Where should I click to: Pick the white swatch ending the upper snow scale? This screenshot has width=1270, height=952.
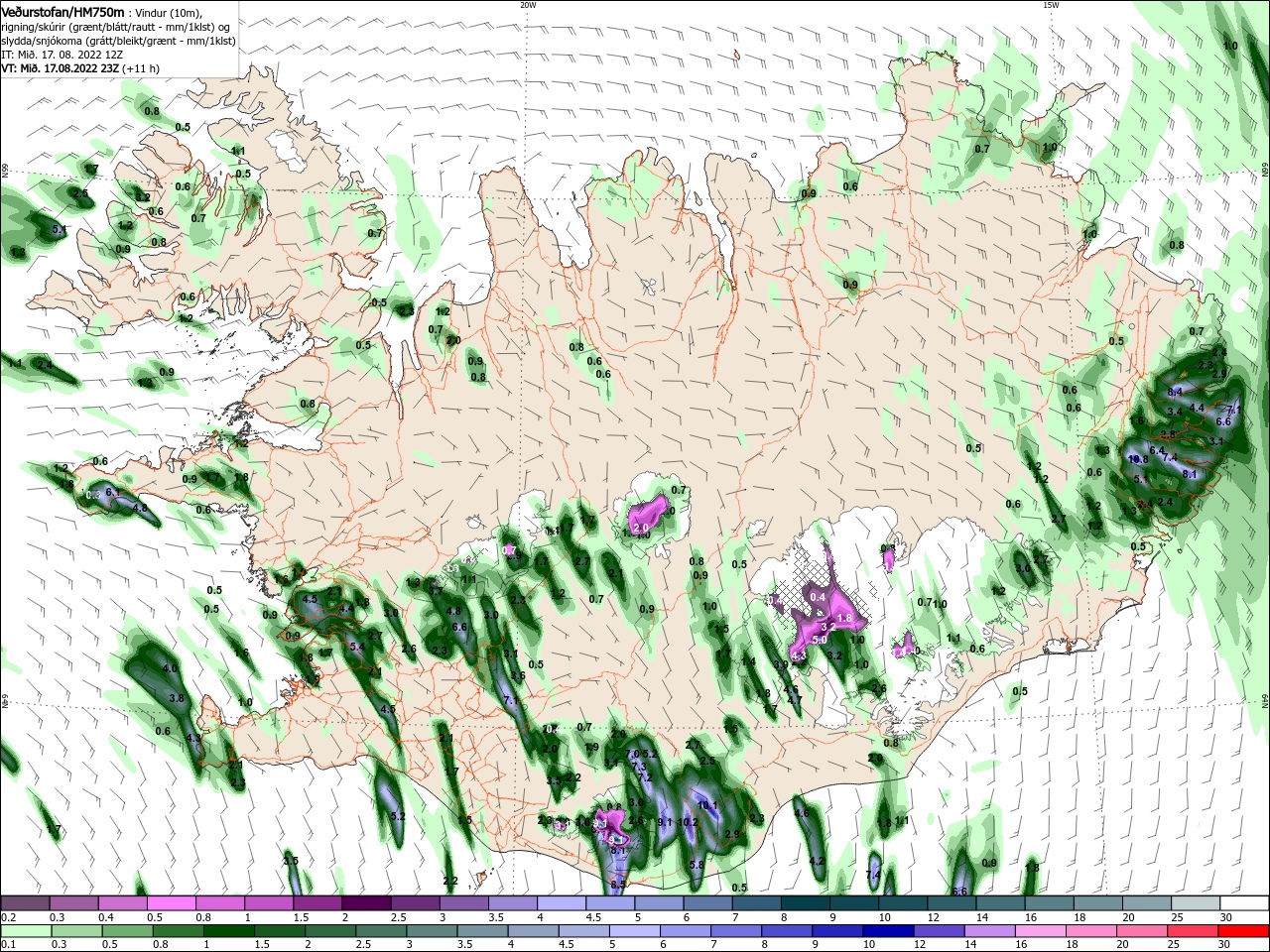click(x=1245, y=903)
